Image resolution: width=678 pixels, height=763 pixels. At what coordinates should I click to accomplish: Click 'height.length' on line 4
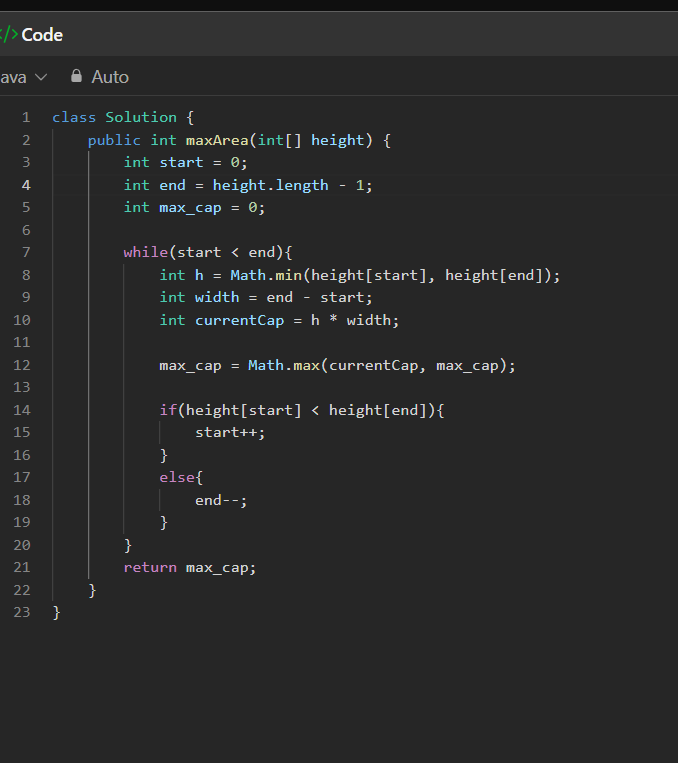point(271,185)
